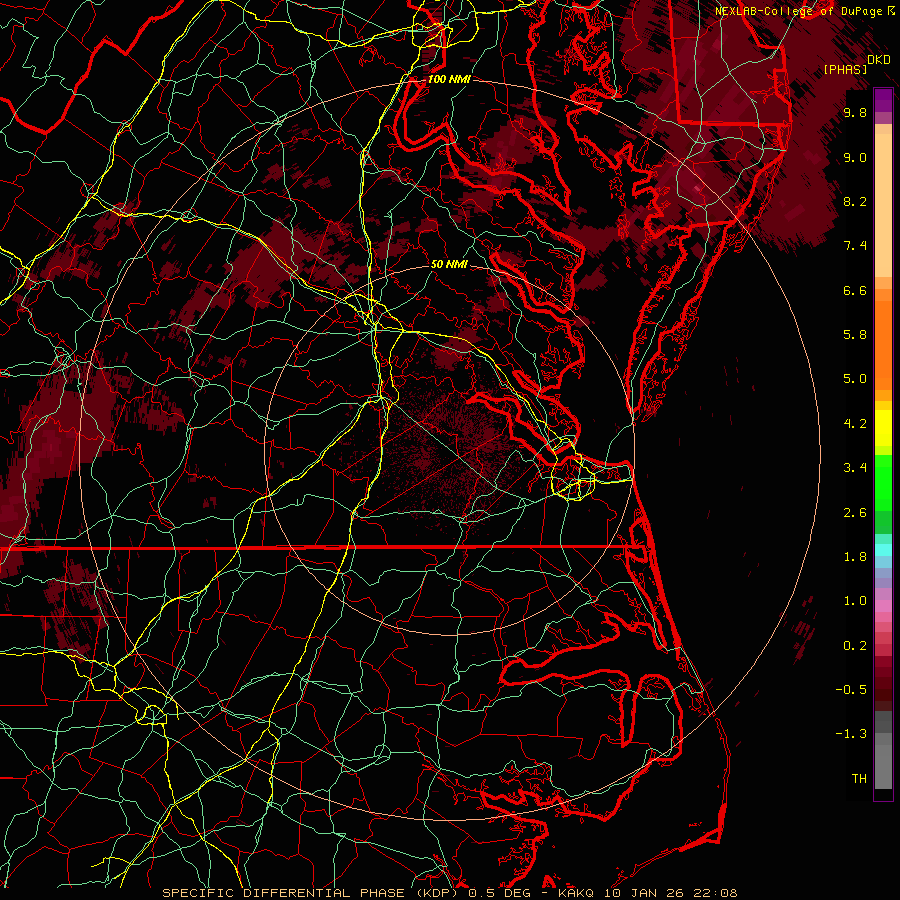Click the TH threshold label

859,779
